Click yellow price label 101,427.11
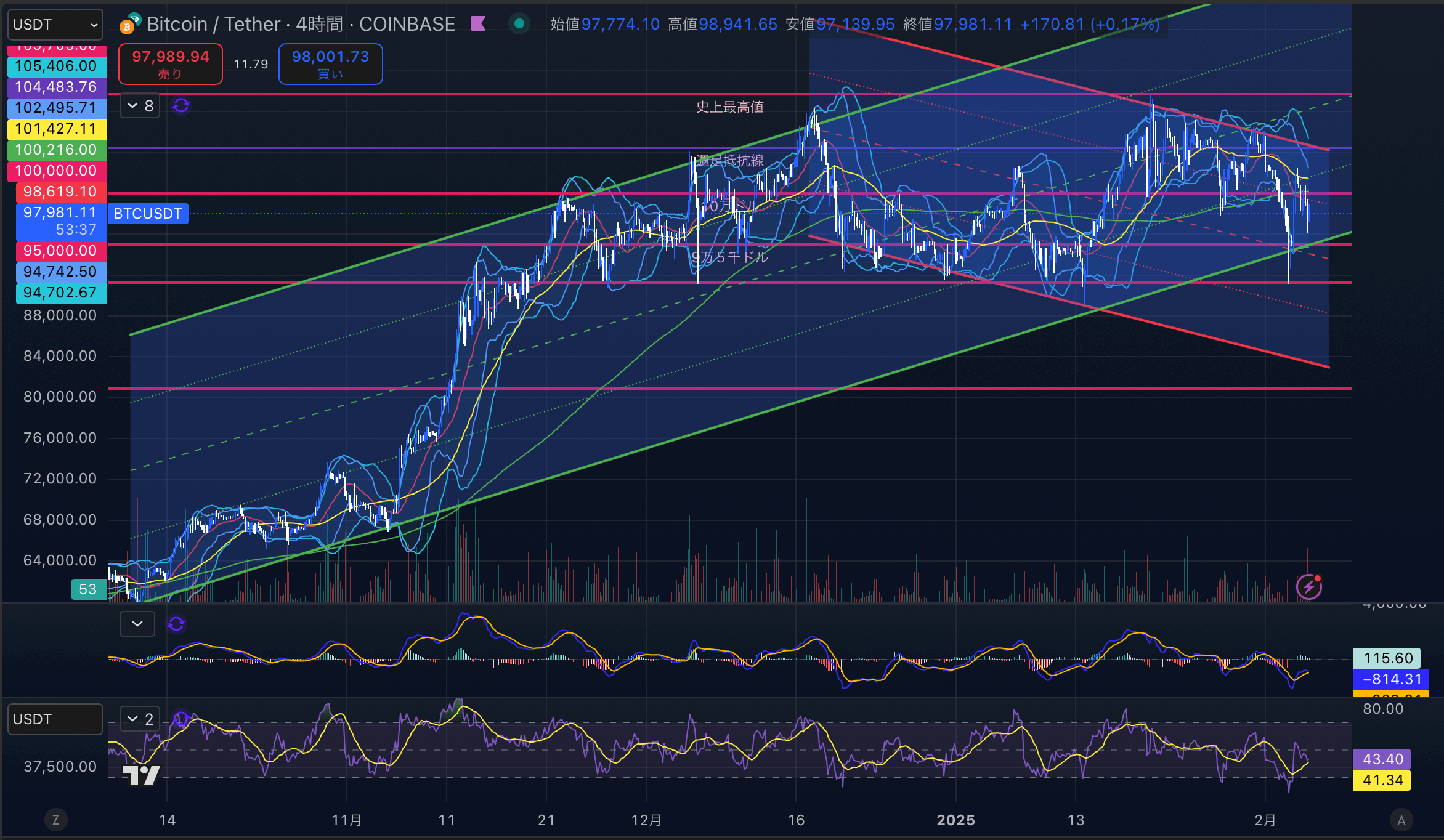Image resolution: width=1444 pixels, height=840 pixels. tap(57, 129)
